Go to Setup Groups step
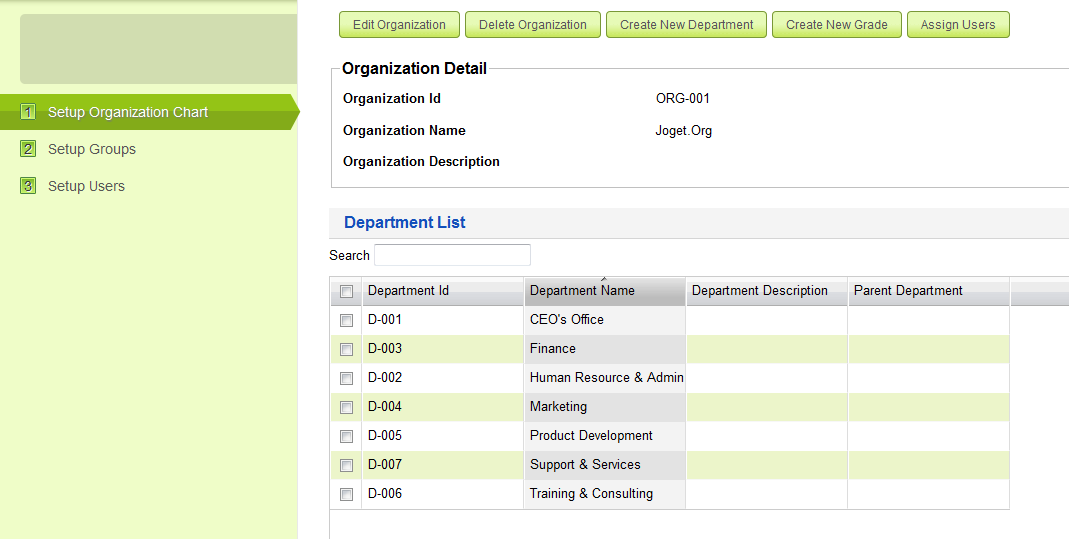1070x539 pixels. click(92, 149)
